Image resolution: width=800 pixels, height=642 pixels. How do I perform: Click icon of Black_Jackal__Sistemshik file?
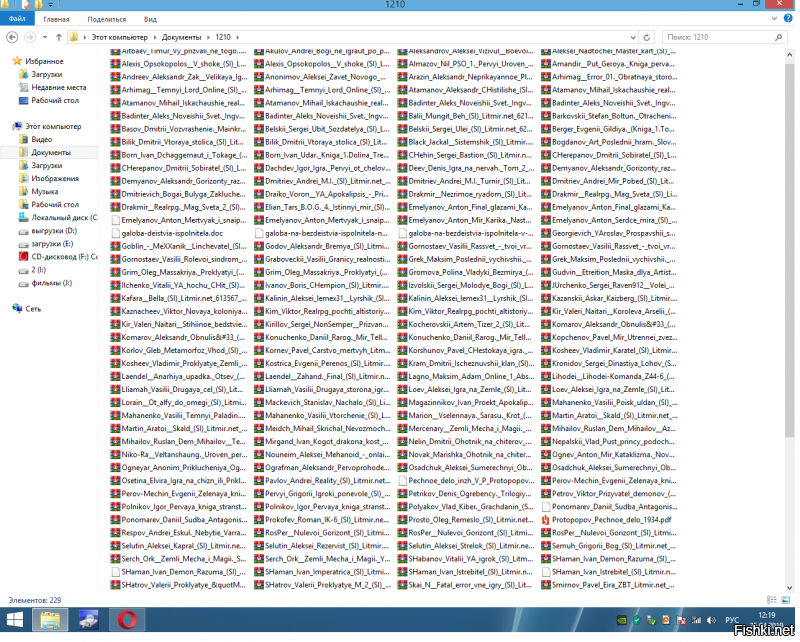[x=402, y=142]
